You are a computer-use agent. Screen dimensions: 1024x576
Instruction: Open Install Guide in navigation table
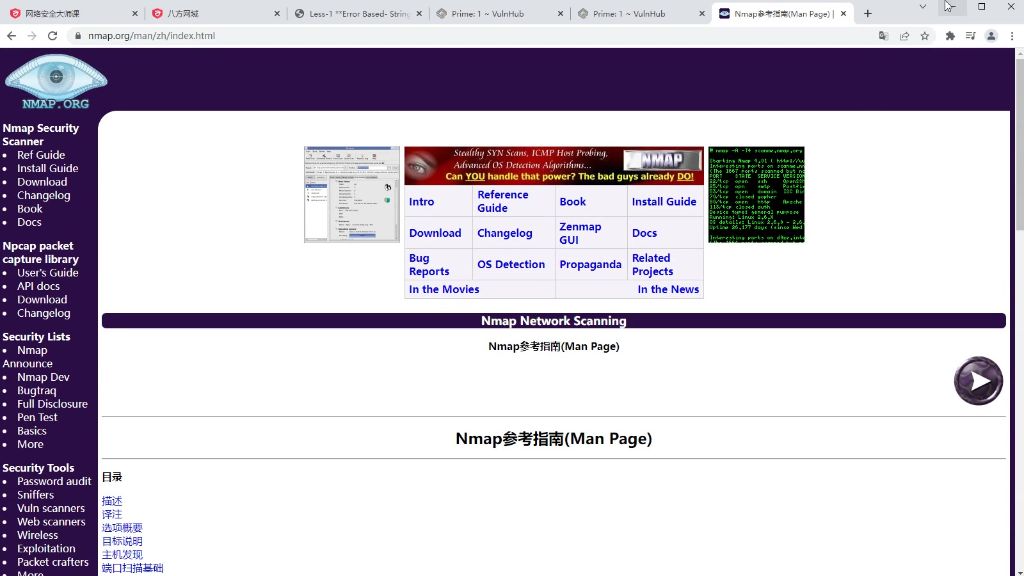click(x=664, y=202)
